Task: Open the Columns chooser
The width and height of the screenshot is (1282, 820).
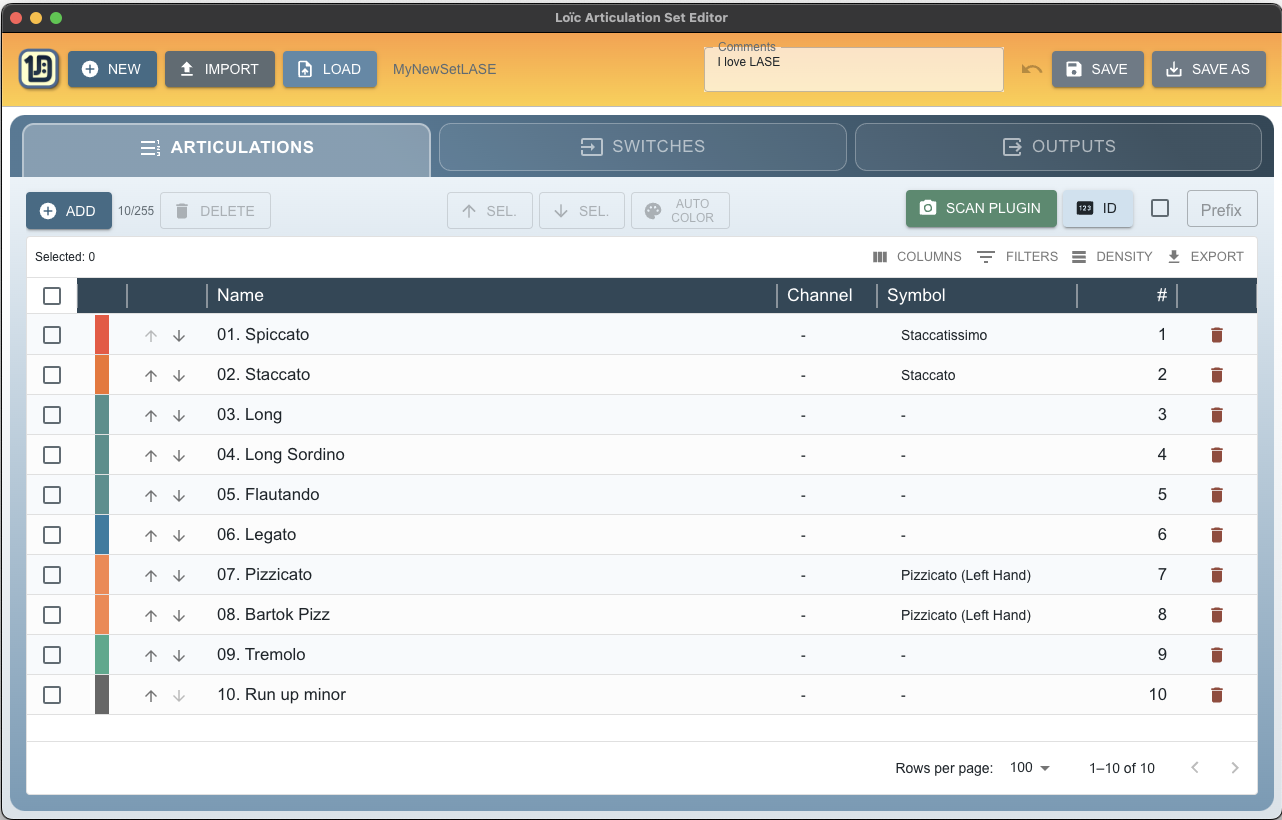Action: (917, 257)
